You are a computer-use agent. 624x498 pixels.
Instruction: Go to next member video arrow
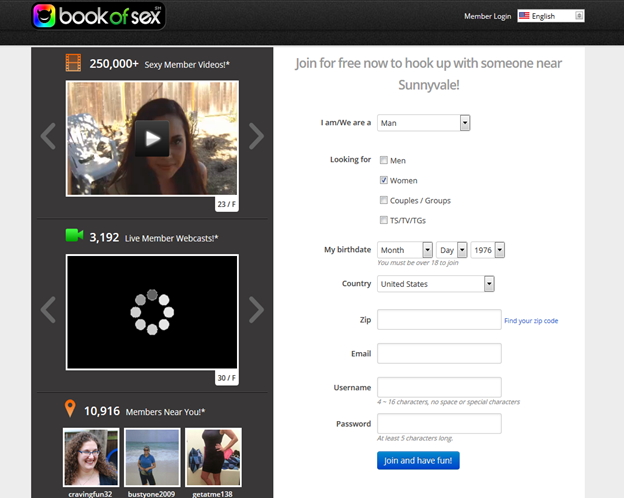[256, 136]
